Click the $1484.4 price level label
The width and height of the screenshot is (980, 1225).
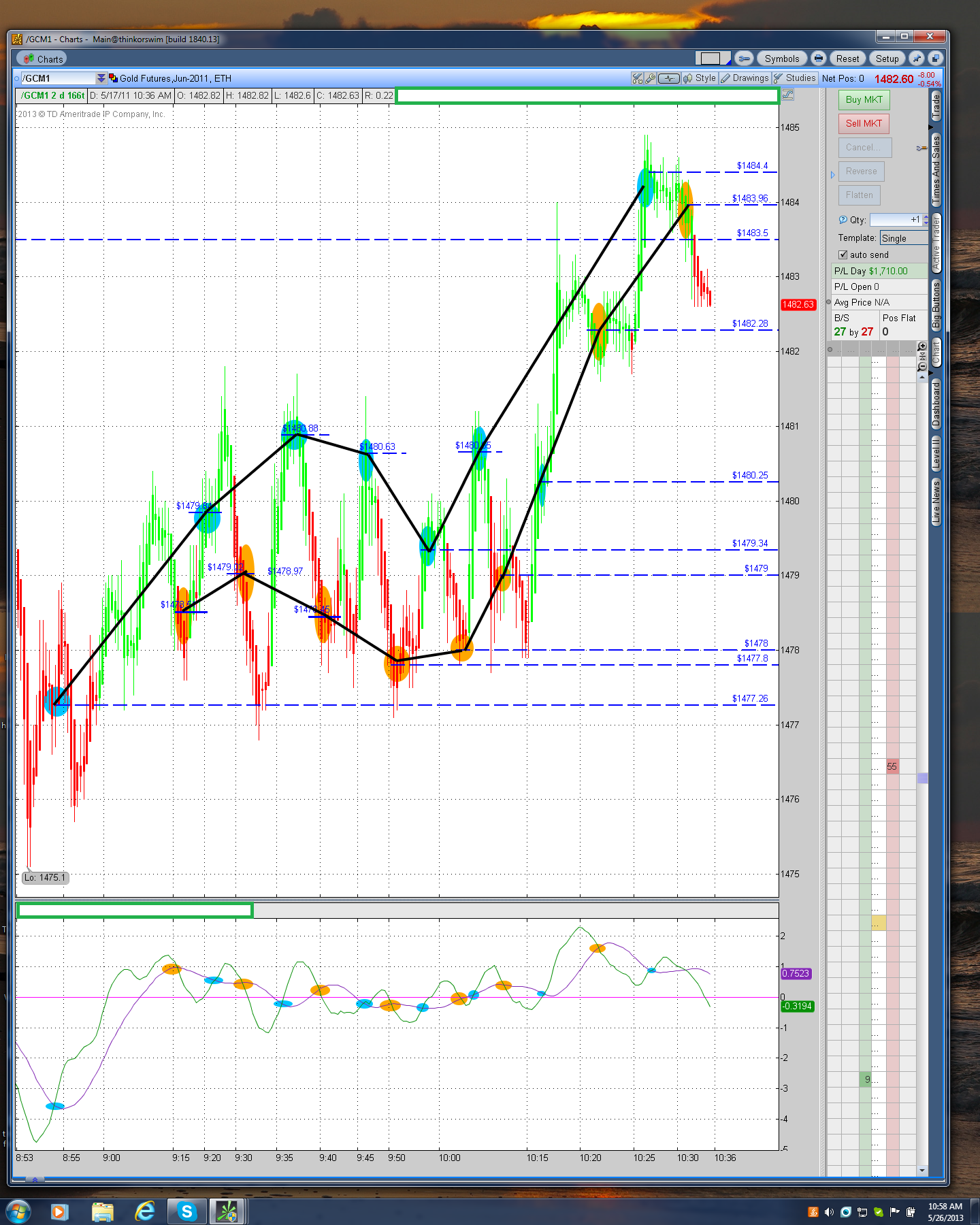coord(752,165)
